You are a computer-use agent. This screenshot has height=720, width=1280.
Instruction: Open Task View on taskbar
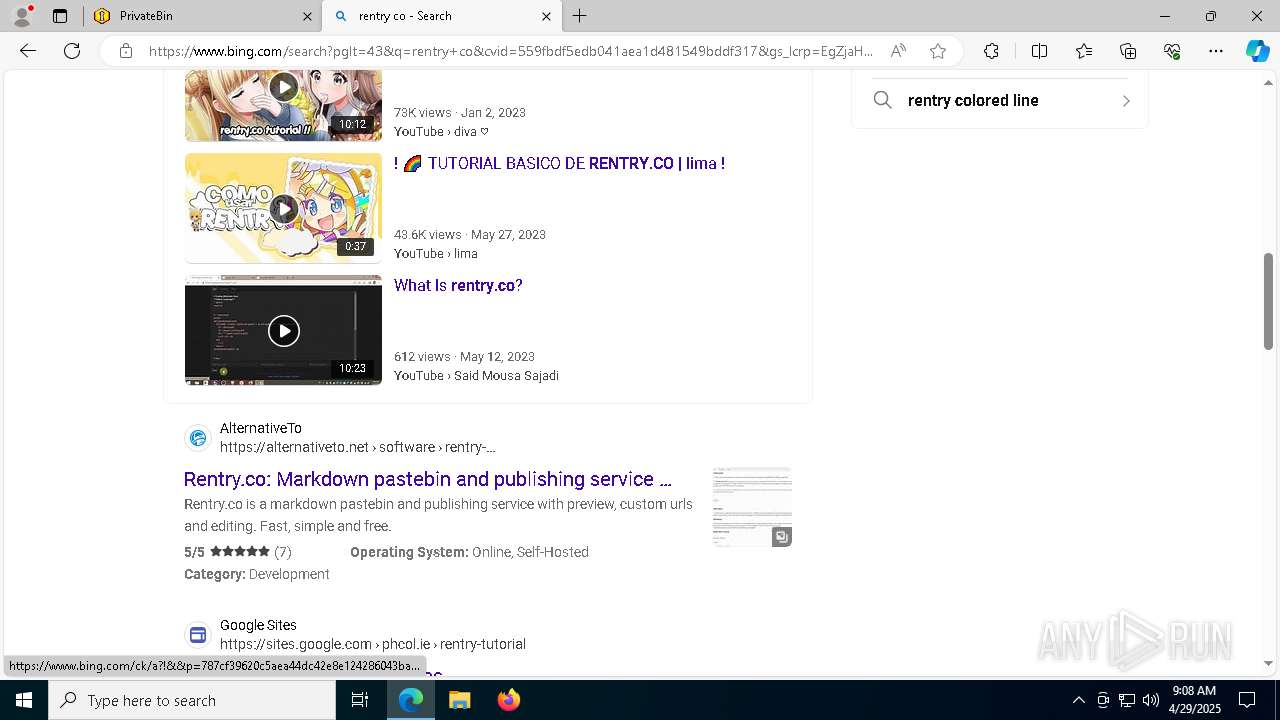pyautogui.click(x=360, y=700)
